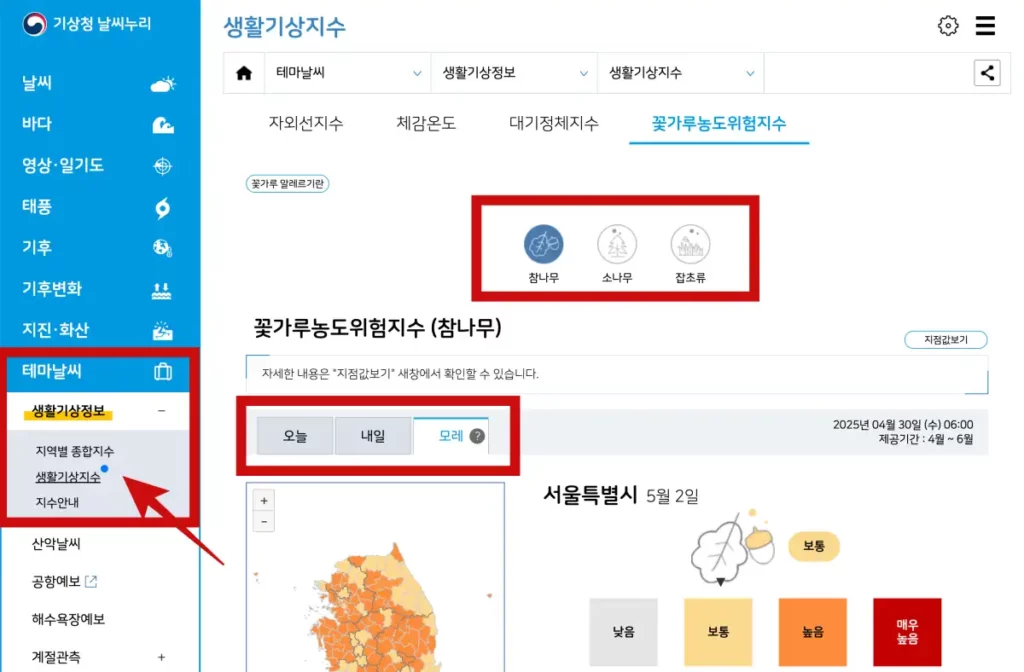Select the 참나무 oak pollen icon
Viewport: 1024px width, 672px height.
pyautogui.click(x=543, y=244)
